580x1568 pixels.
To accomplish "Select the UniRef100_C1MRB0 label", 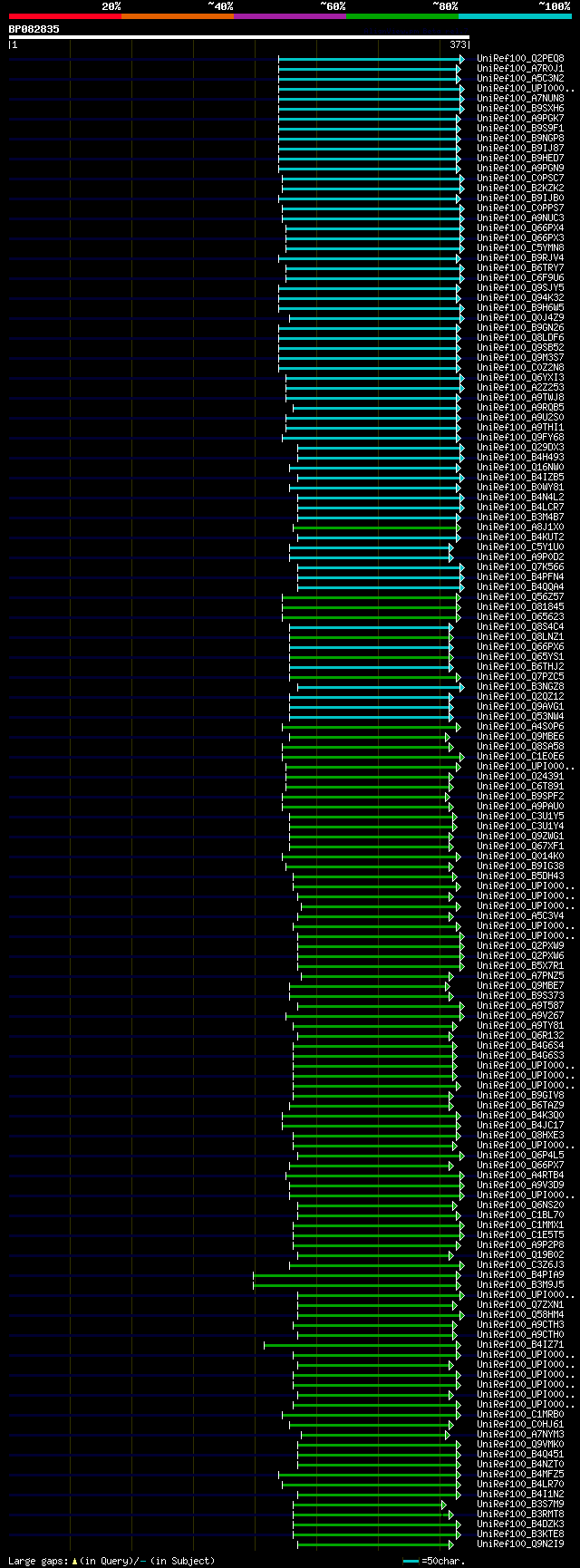I will [520, 1415].
